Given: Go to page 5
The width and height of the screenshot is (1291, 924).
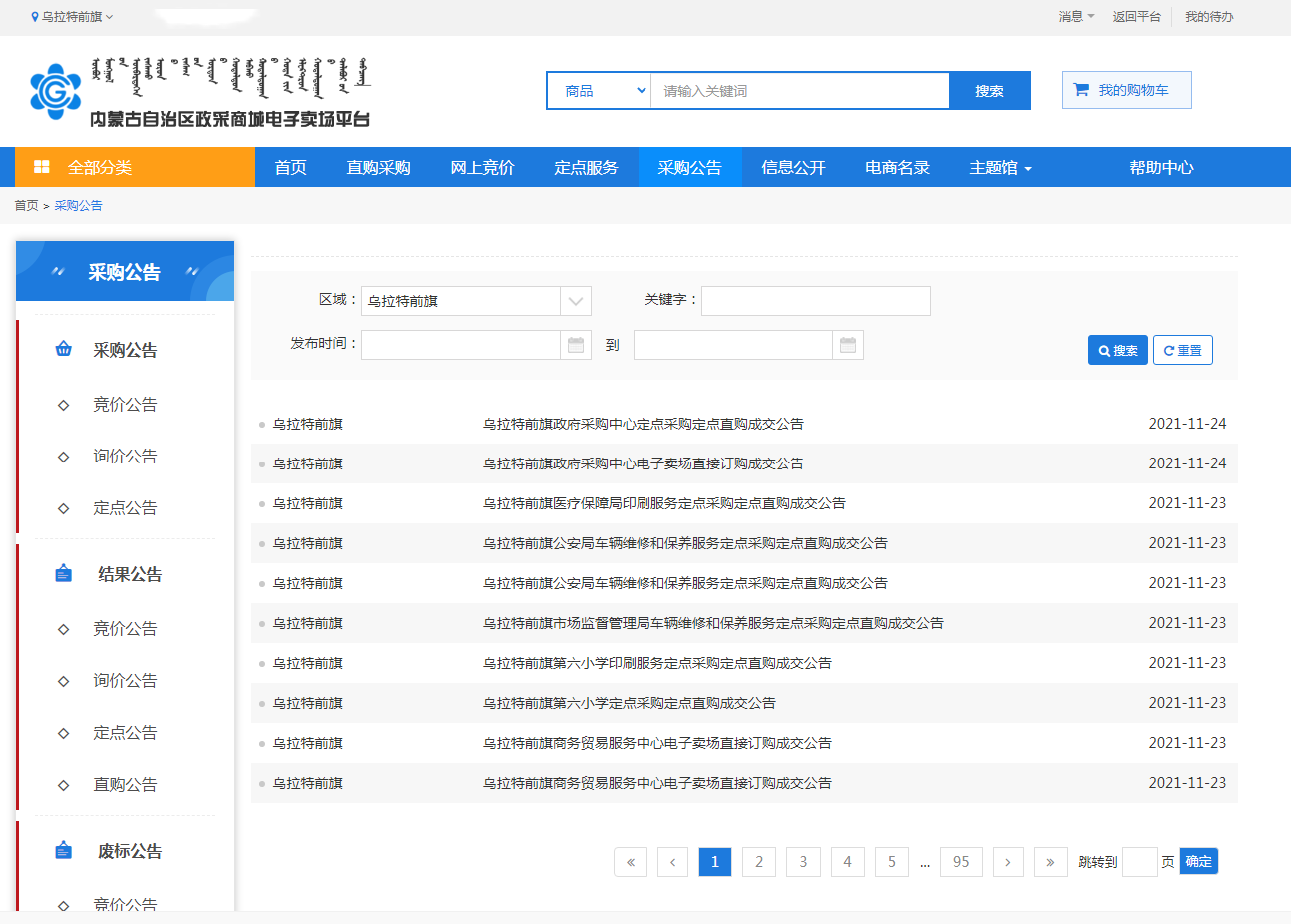Looking at the screenshot, I should click(892, 862).
